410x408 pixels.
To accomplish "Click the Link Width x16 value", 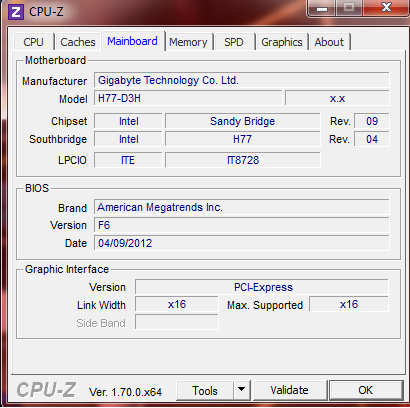I will (x=177, y=304).
